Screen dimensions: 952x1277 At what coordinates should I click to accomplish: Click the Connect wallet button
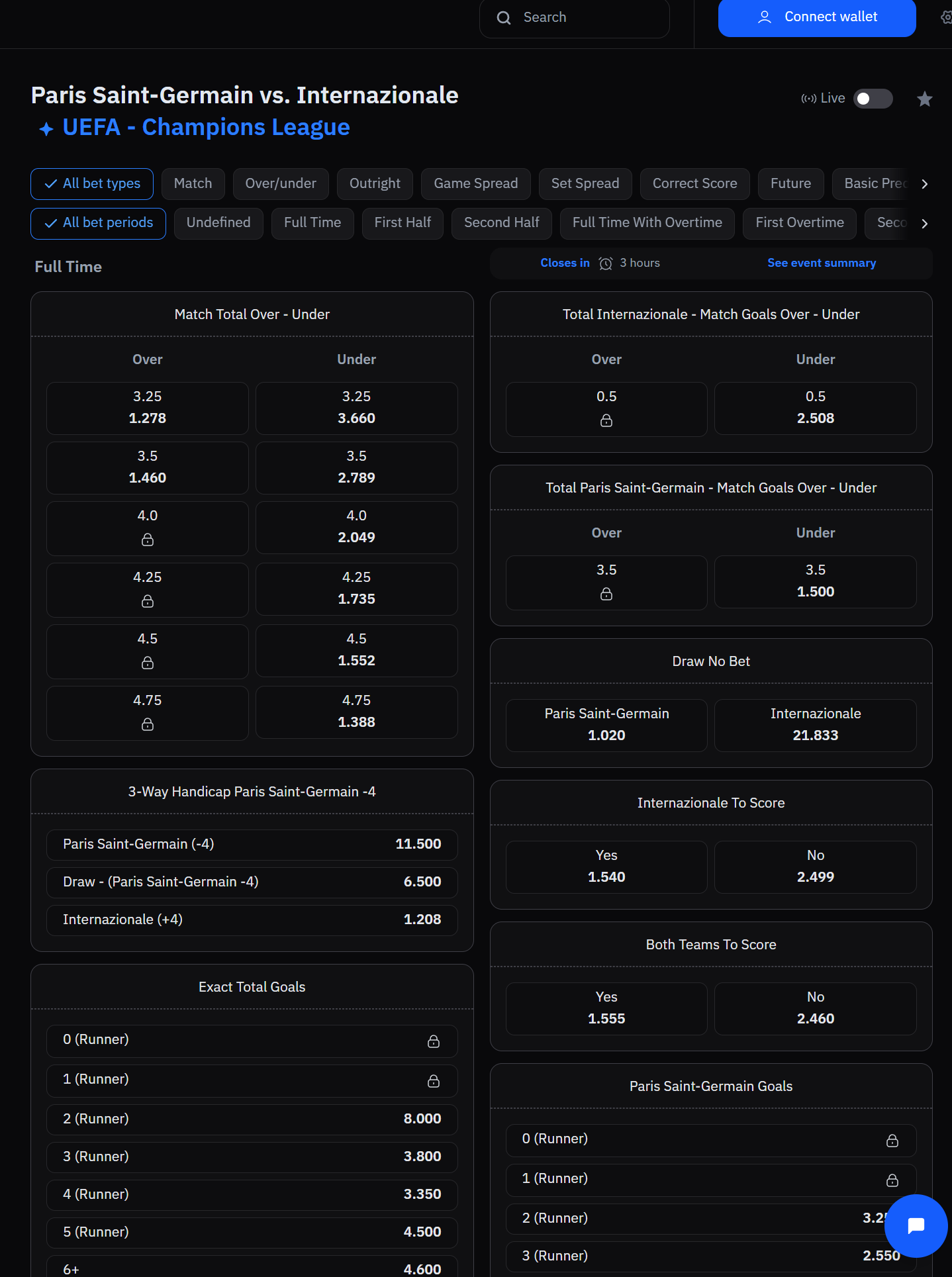817,18
